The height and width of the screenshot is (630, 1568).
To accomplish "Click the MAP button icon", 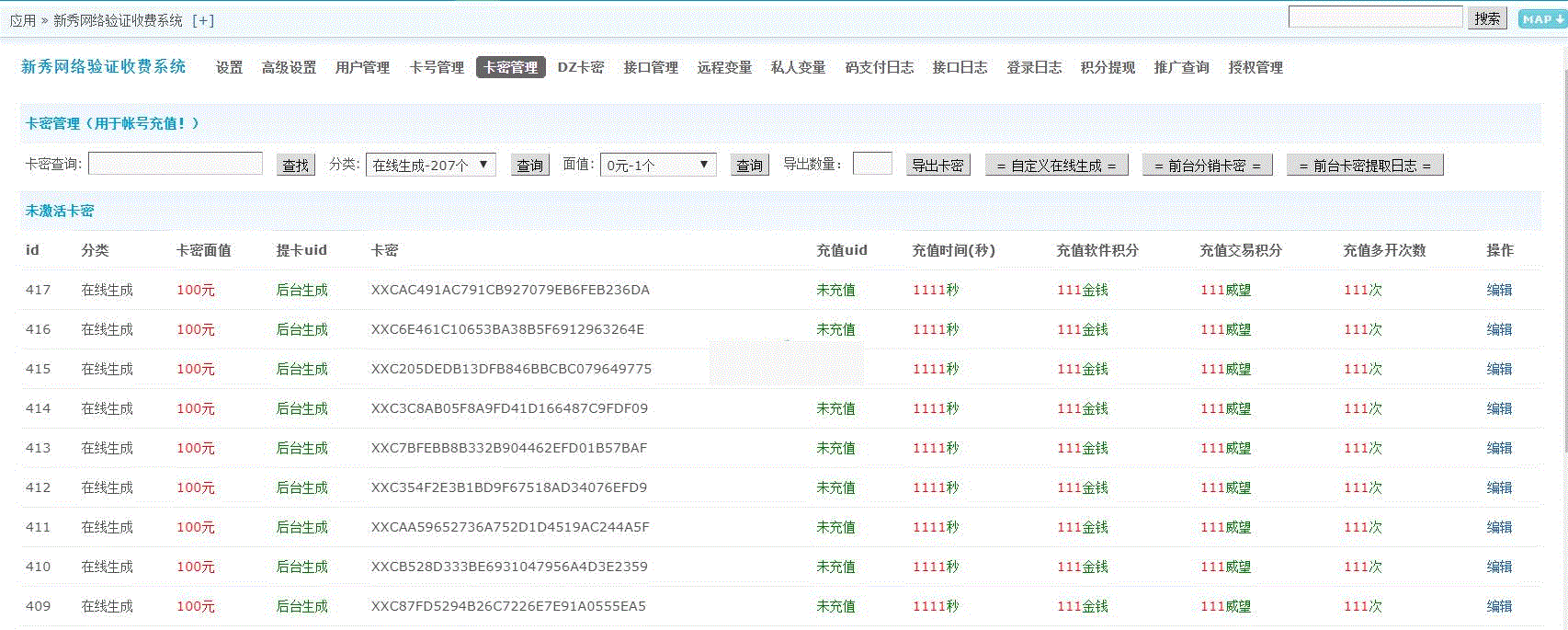I will click(x=1541, y=18).
